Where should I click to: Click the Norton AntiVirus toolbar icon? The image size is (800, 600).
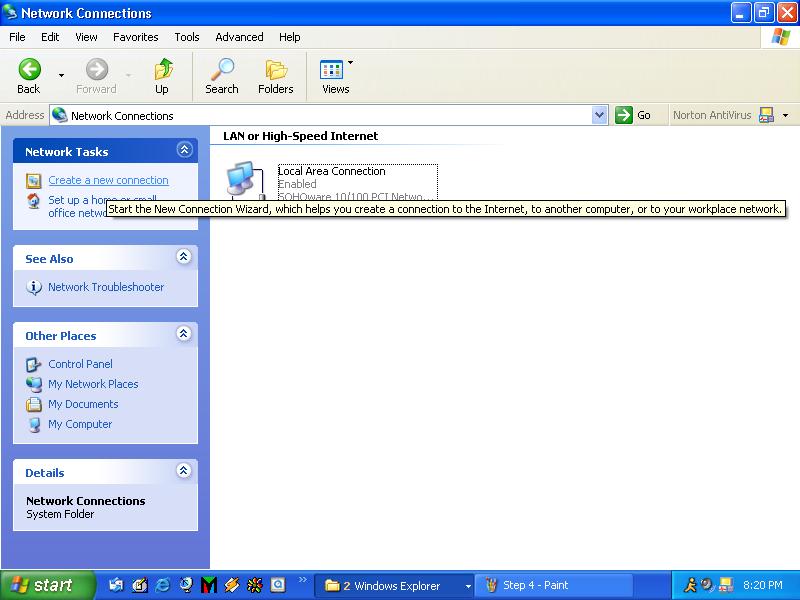pos(766,115)
